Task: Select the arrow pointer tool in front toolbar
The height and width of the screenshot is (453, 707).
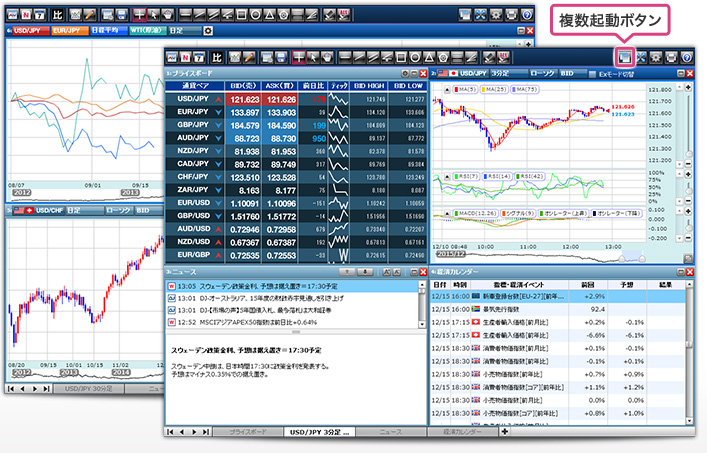Action: 313,57
